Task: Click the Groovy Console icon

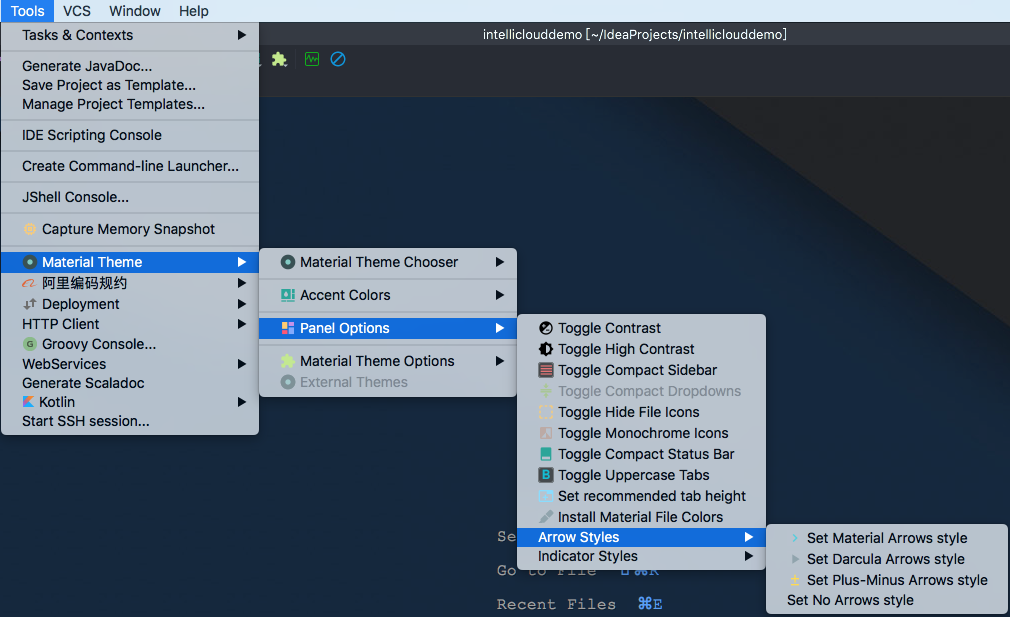Action: tap(30, 344)
